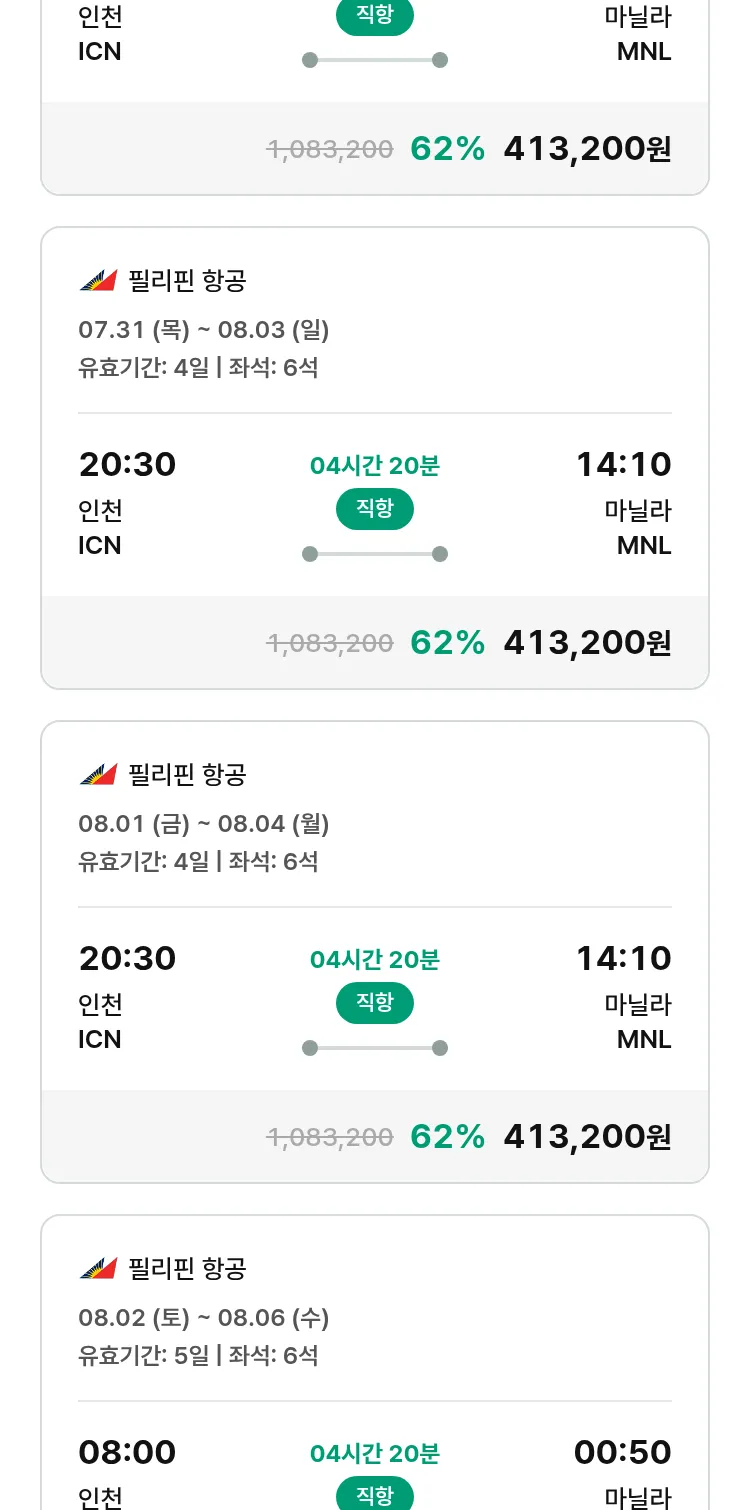Screen dimensions: 750x1510
Task: Tap the 유효기간: 5일 validity text
Action: 144,1355
